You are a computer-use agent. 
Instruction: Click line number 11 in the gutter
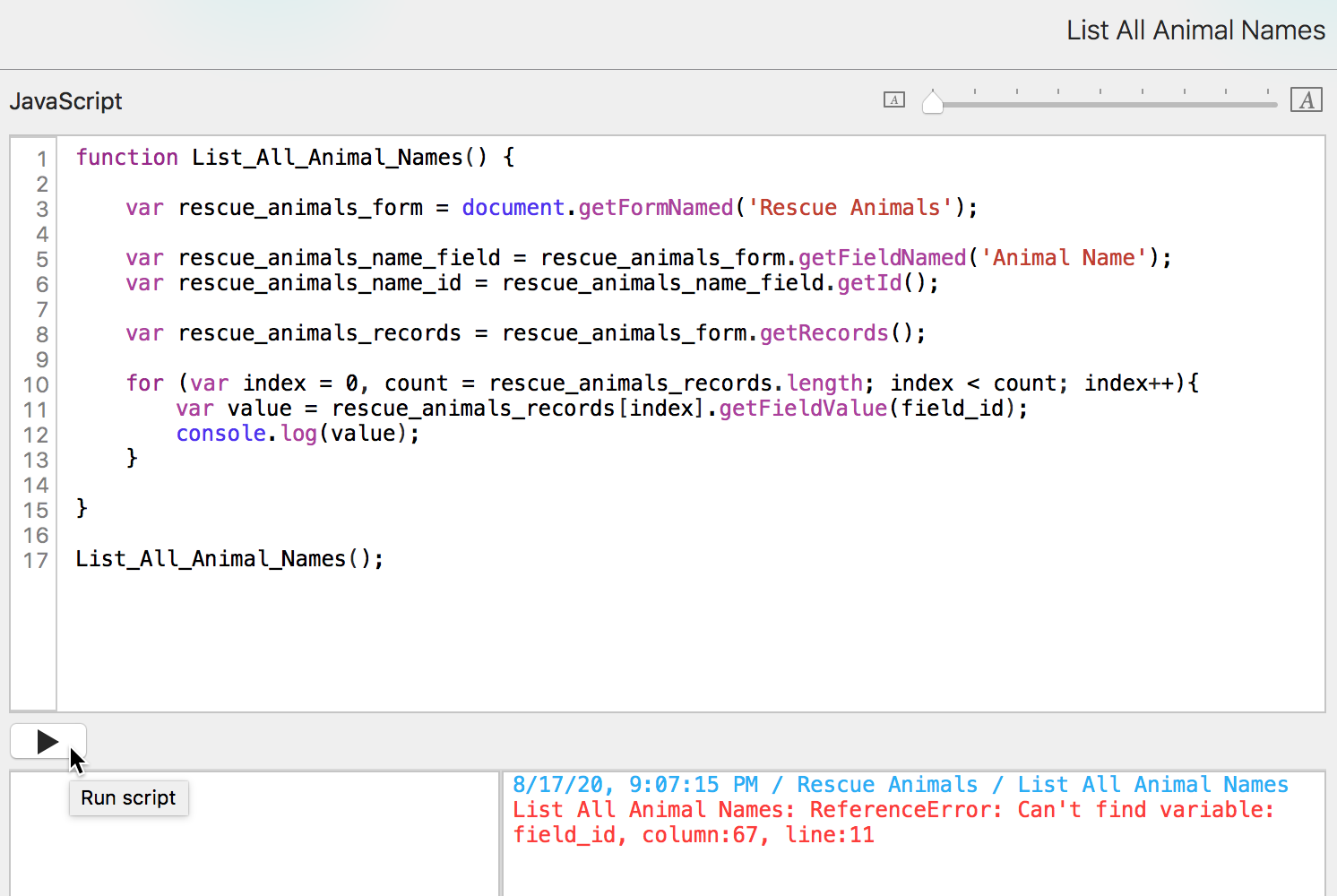(35, 410)
